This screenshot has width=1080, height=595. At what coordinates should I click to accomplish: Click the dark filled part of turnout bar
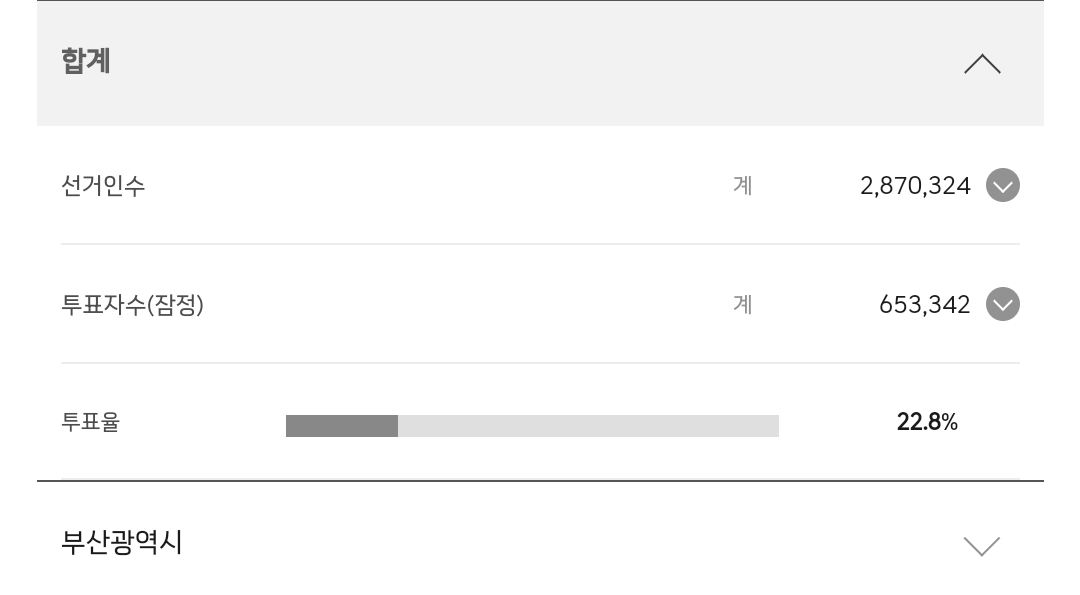click(x=341, y=426)
